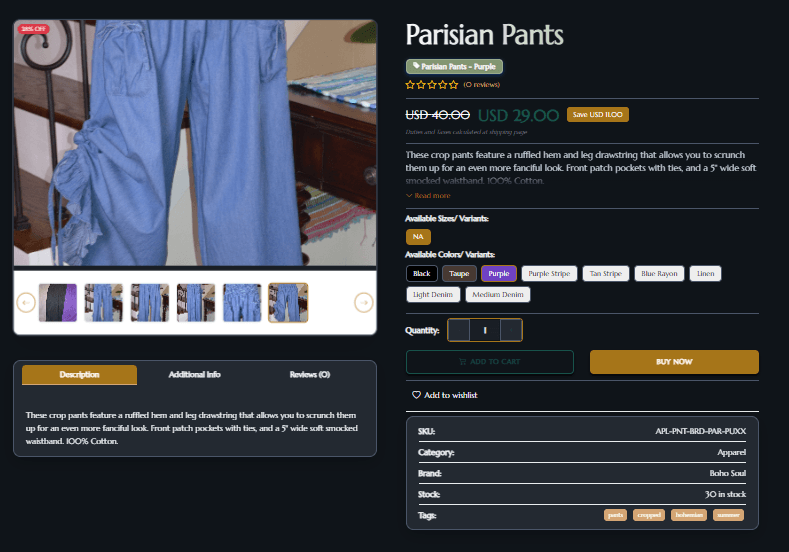Choose the Light Denim variant
This screenshot has height=552, width=789.
433,294
